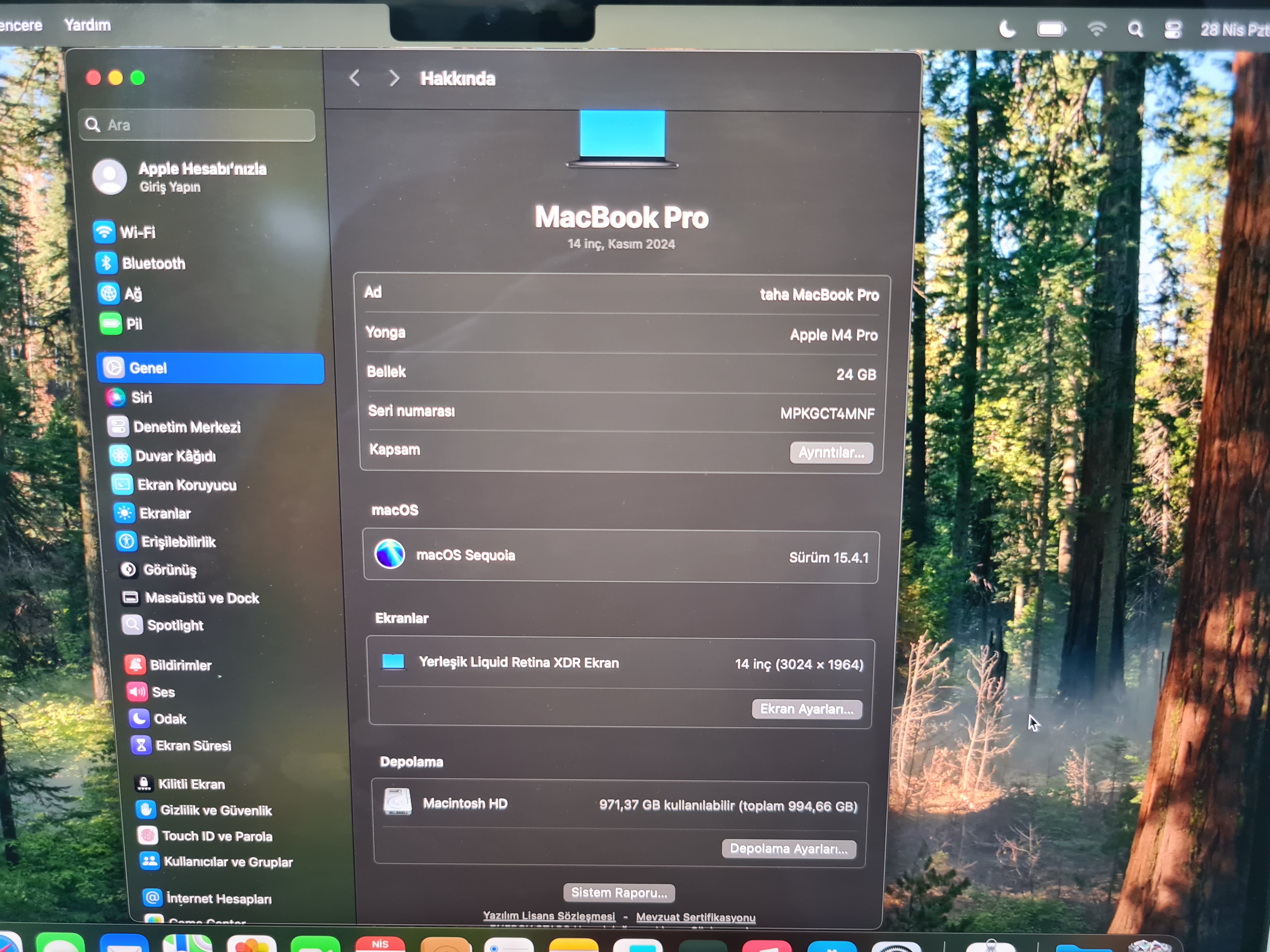Click the 24 GB memory value
This screenshot has width=1270, height=952.
(x=856, y=374)
